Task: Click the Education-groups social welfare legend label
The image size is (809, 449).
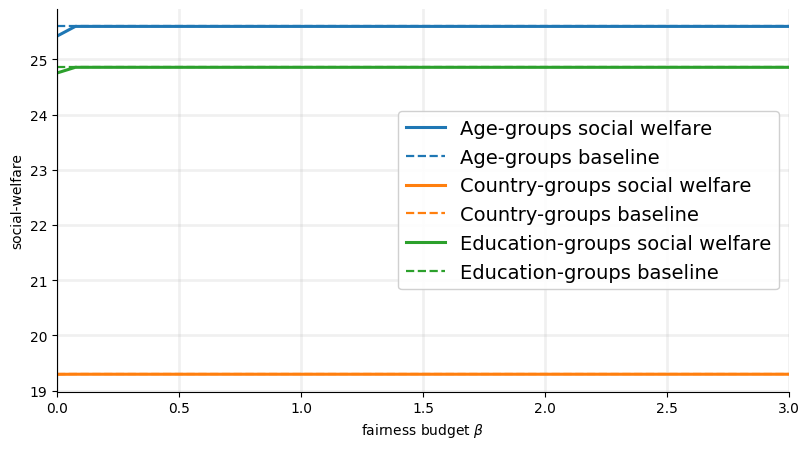Action: [x=615, y=244]
